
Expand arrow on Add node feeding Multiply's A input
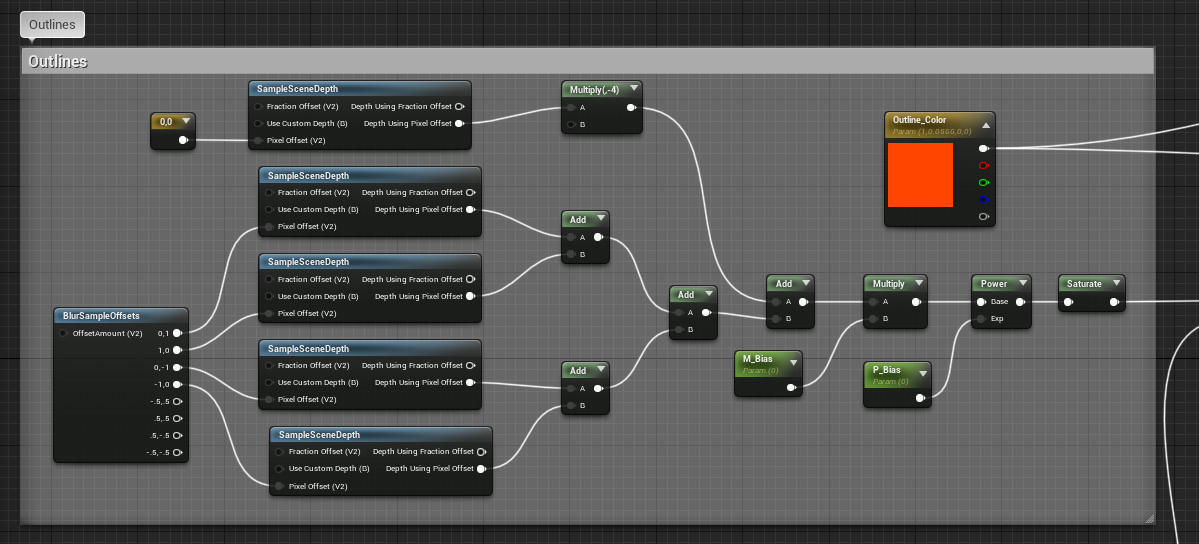coord(806,283)
